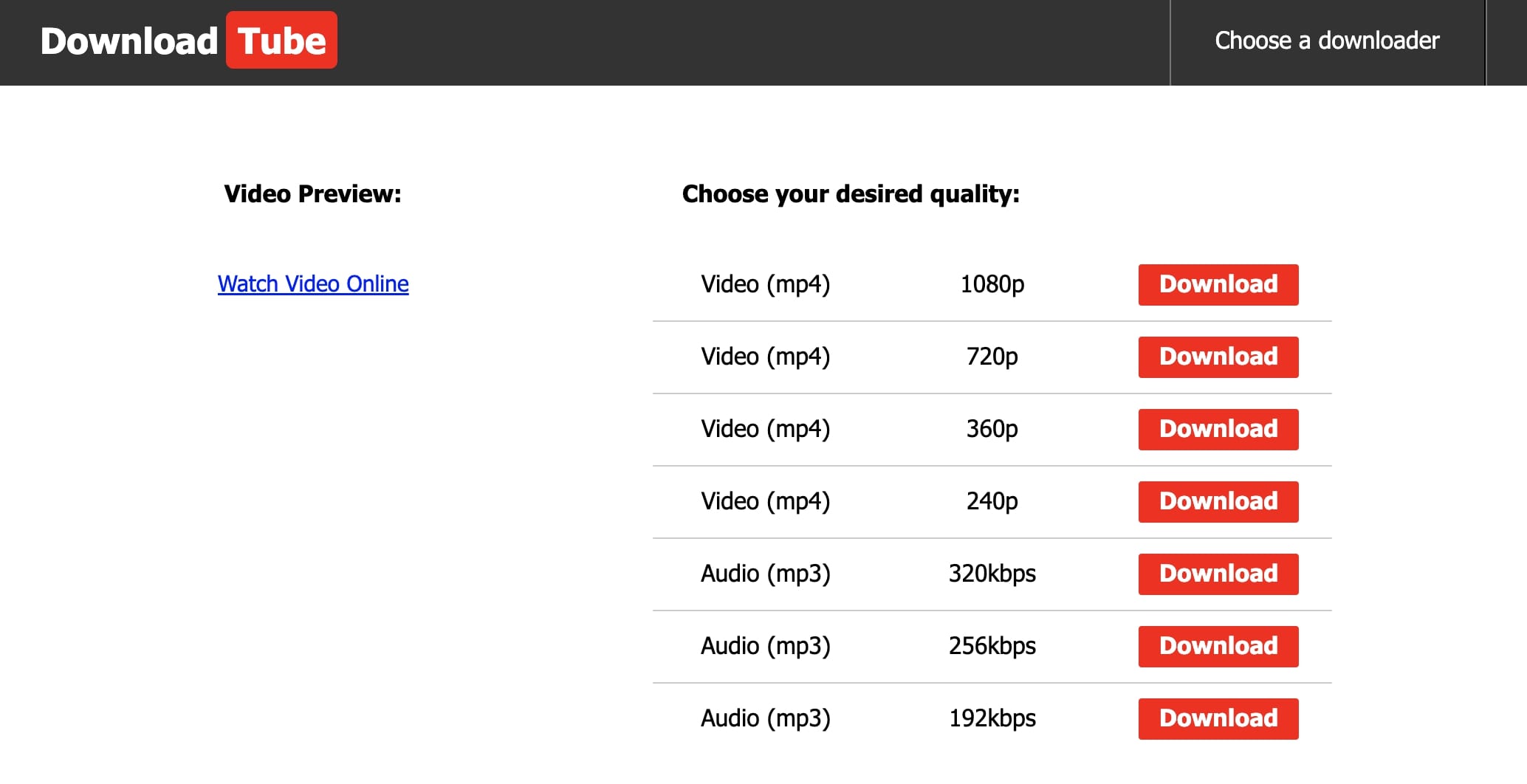Download the 360p mp4 video
The height and width of the screenshot is (784, 1527).
pyautogui.click(x=1218, y=430)
